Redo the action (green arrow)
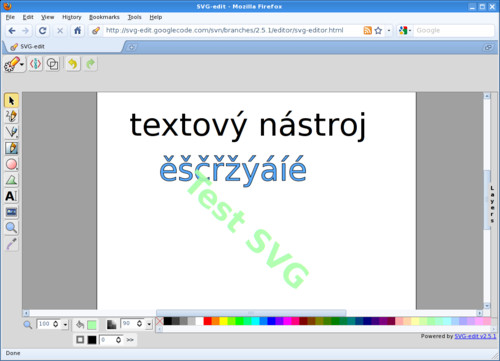Screen dimensions: 500x361 pos(90,64)
